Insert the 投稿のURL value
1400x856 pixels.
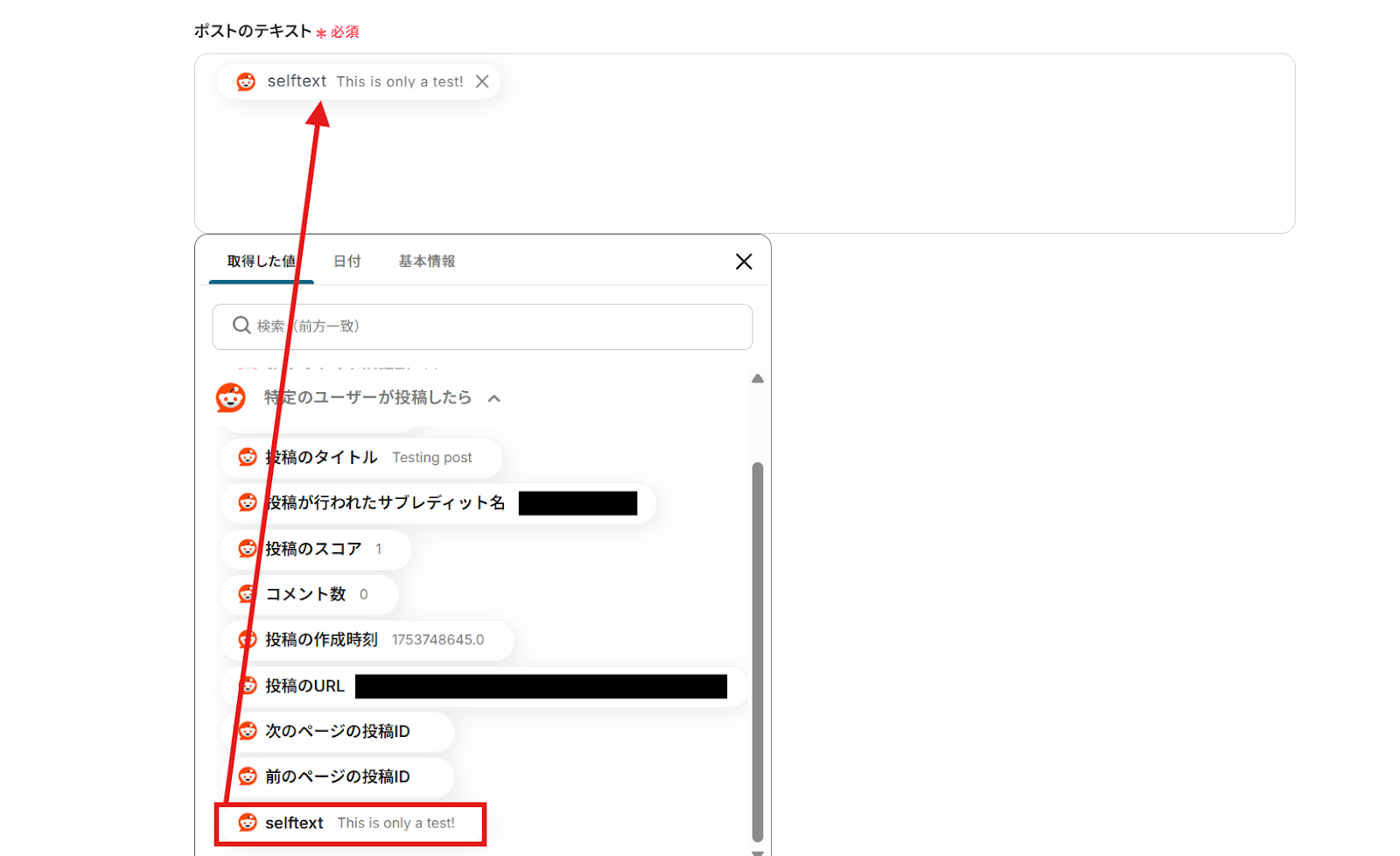point(484,686)
